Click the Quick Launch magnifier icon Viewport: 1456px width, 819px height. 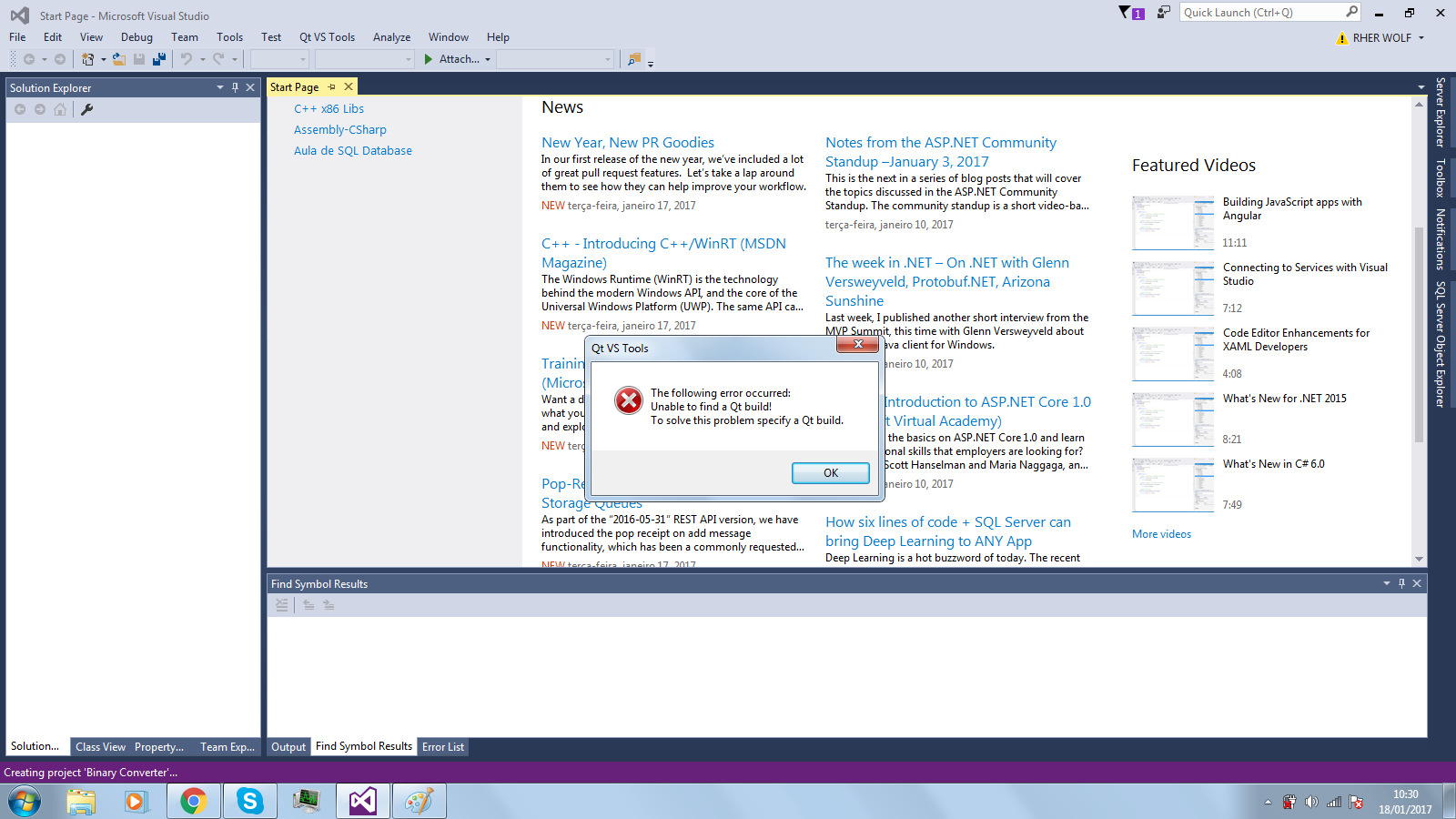tap(1351, 12)
